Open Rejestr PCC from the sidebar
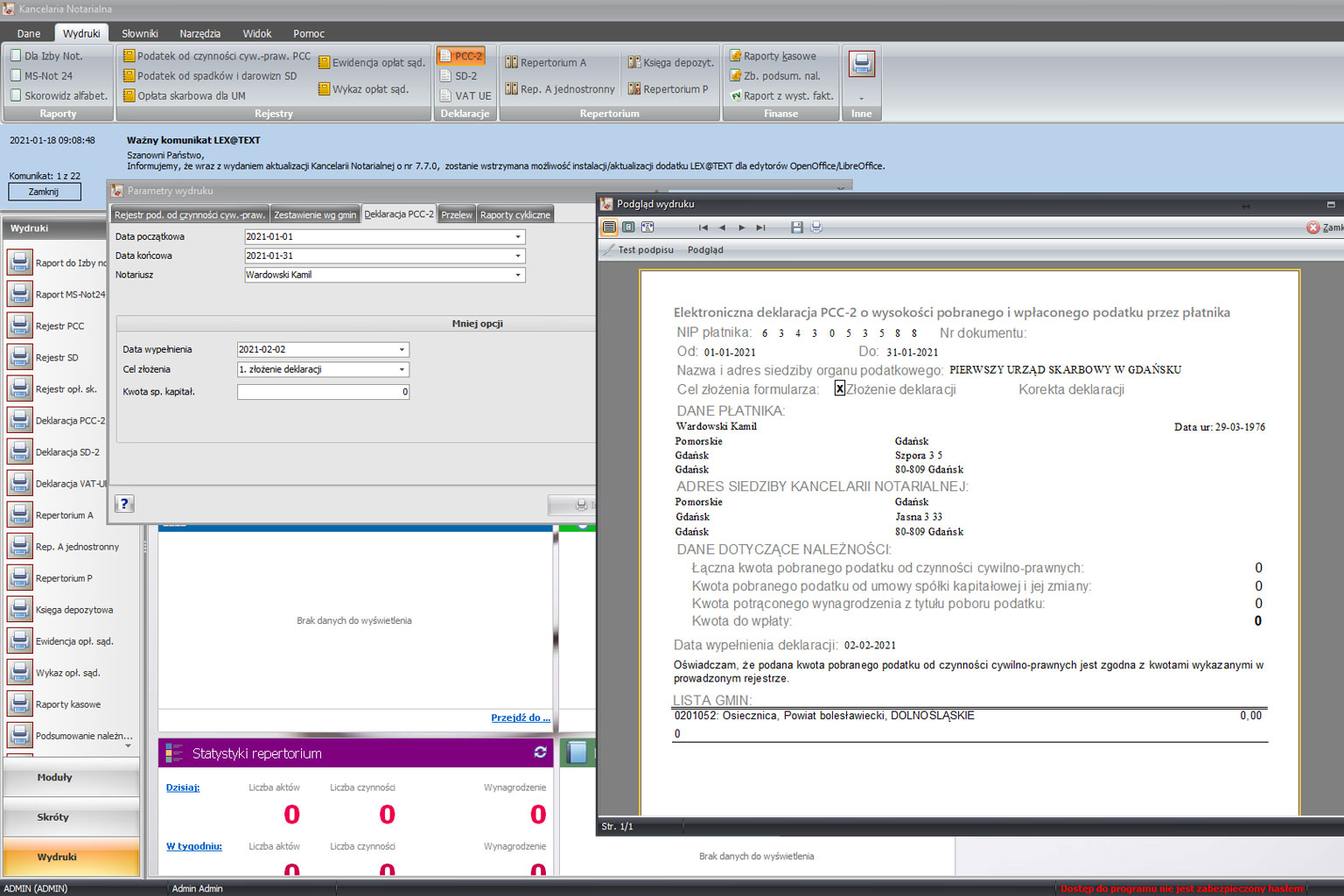 click(x=59, y=326)
